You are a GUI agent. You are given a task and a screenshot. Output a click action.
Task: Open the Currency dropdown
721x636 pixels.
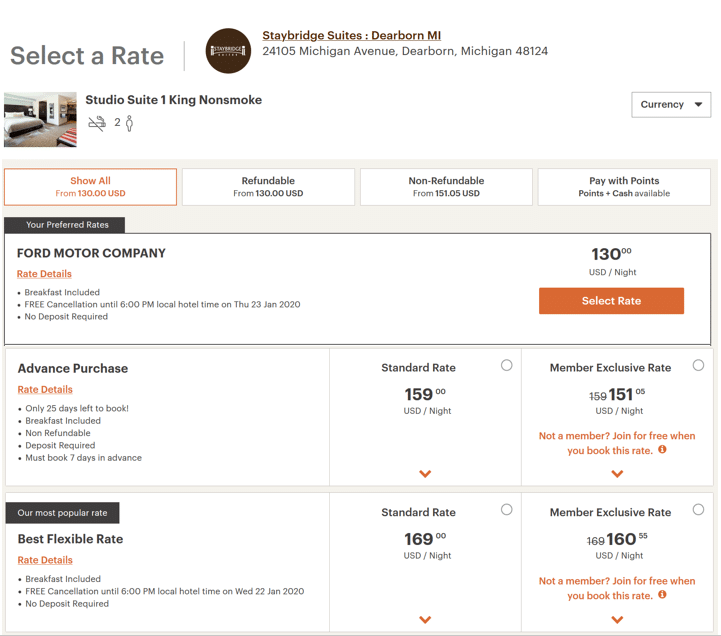pyautogui.click(x=670, y=104)
